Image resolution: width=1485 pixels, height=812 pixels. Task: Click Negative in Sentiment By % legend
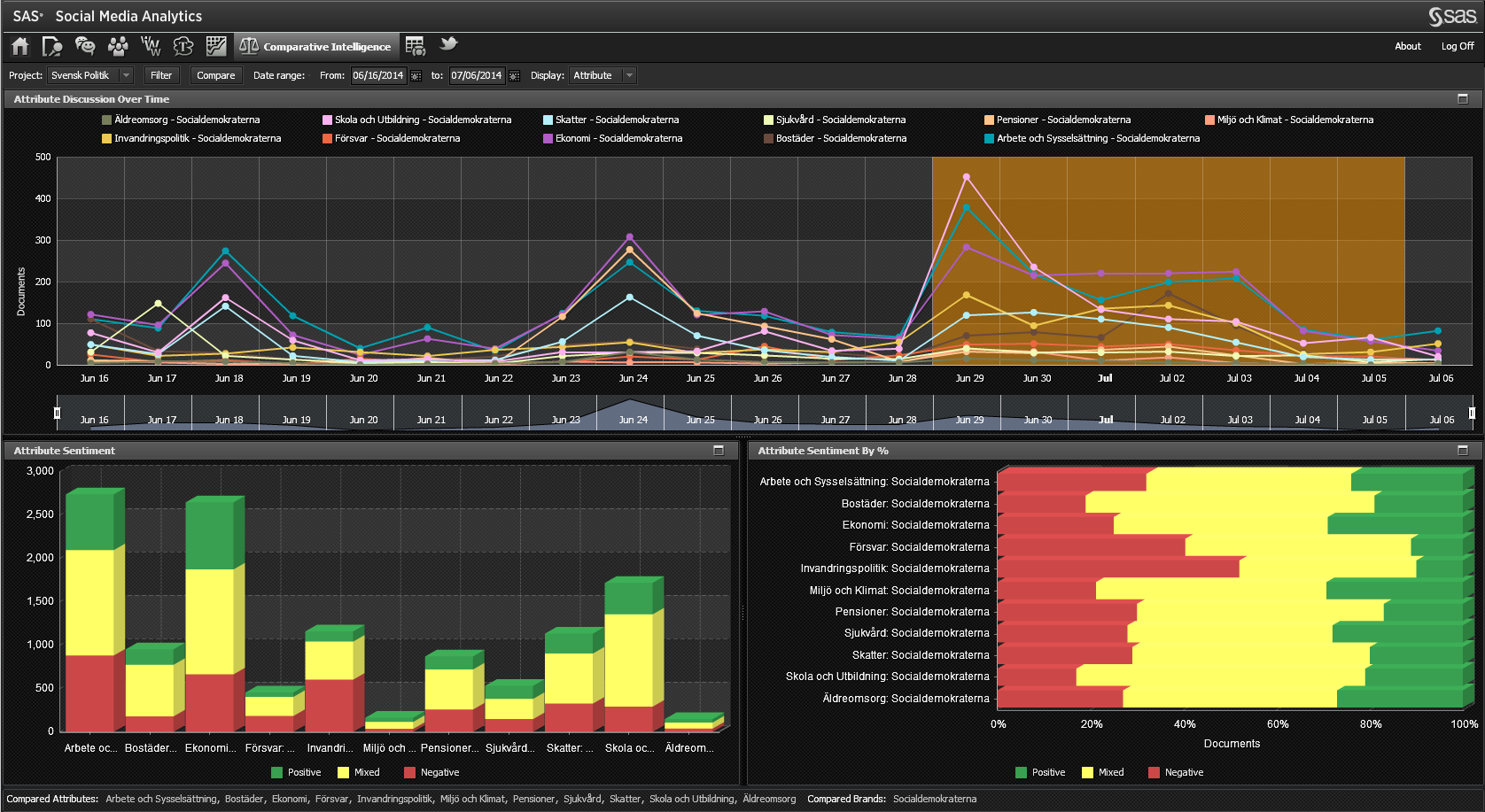pos(1176,772)
